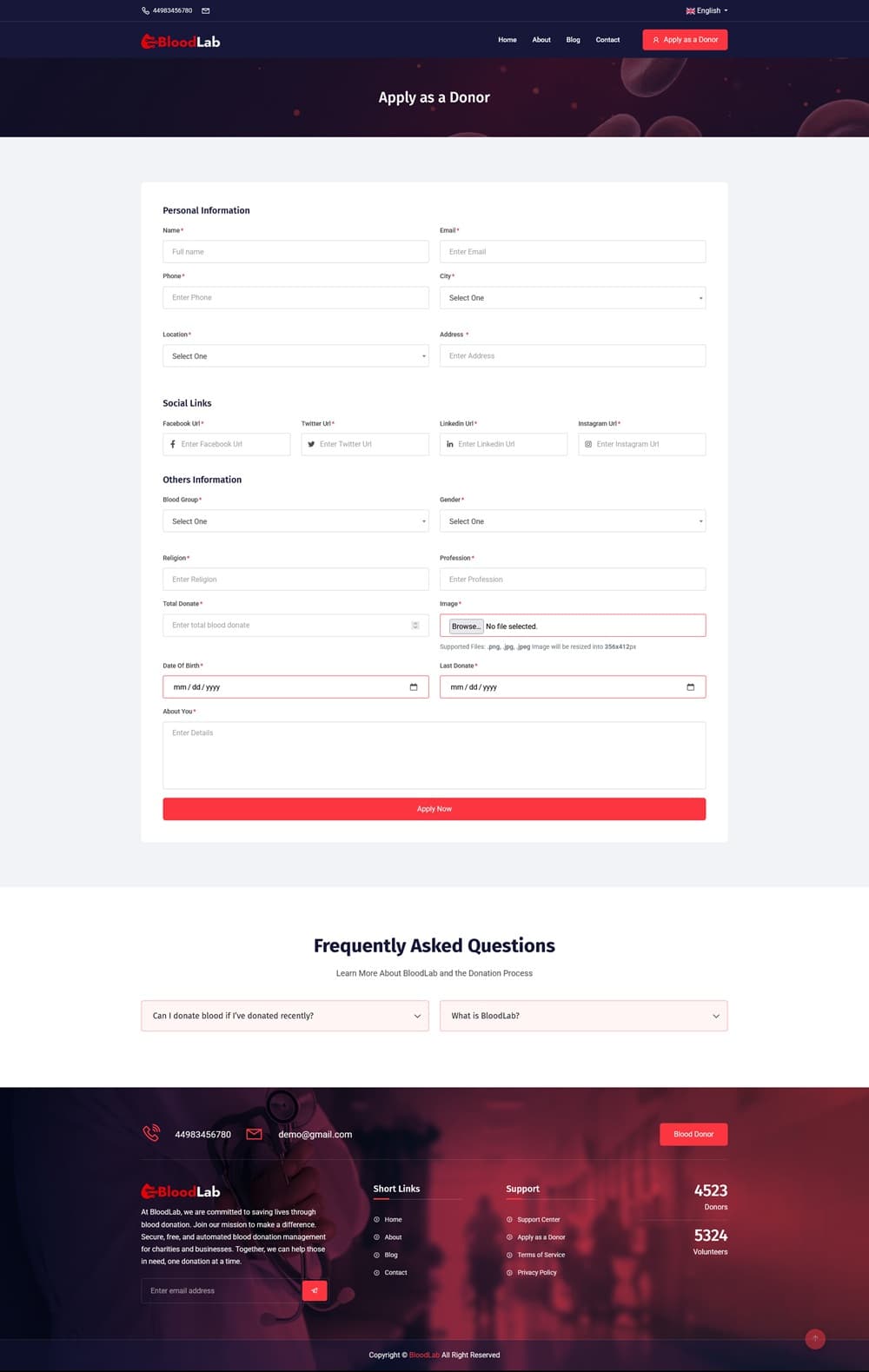This screenshot has height=1372, width=869.
Task: Click the scroll-to-top arrow button
Action: 814,1338
